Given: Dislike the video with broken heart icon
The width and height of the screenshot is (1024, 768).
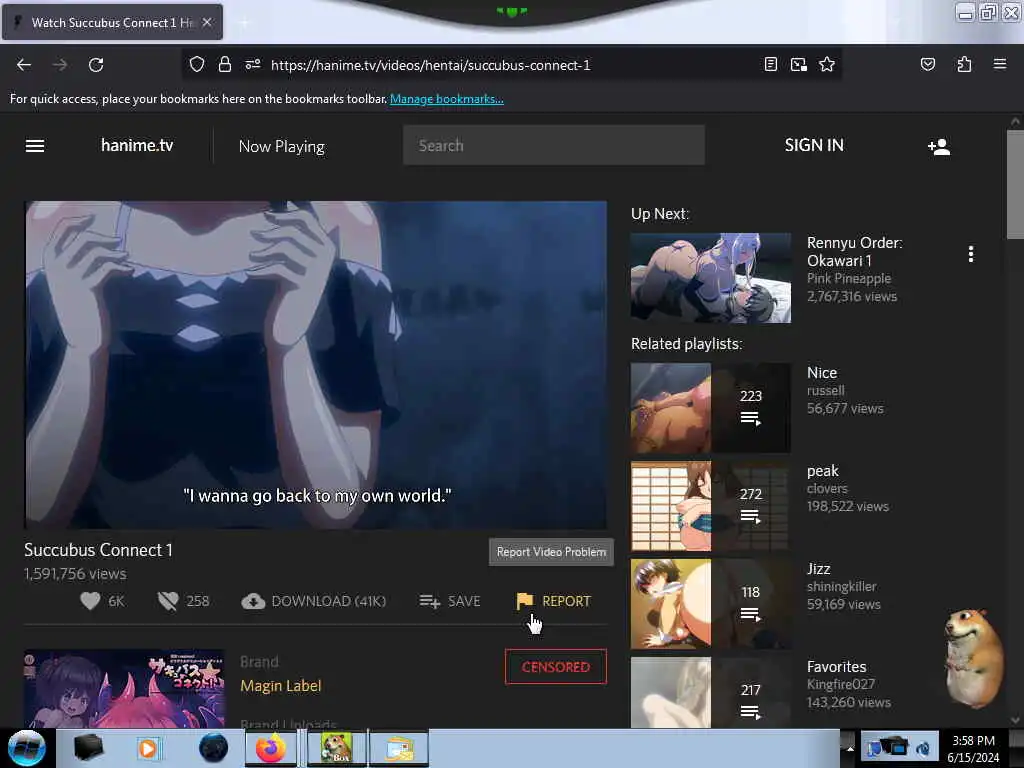Looking at the screenshot, I should [168, 601].
